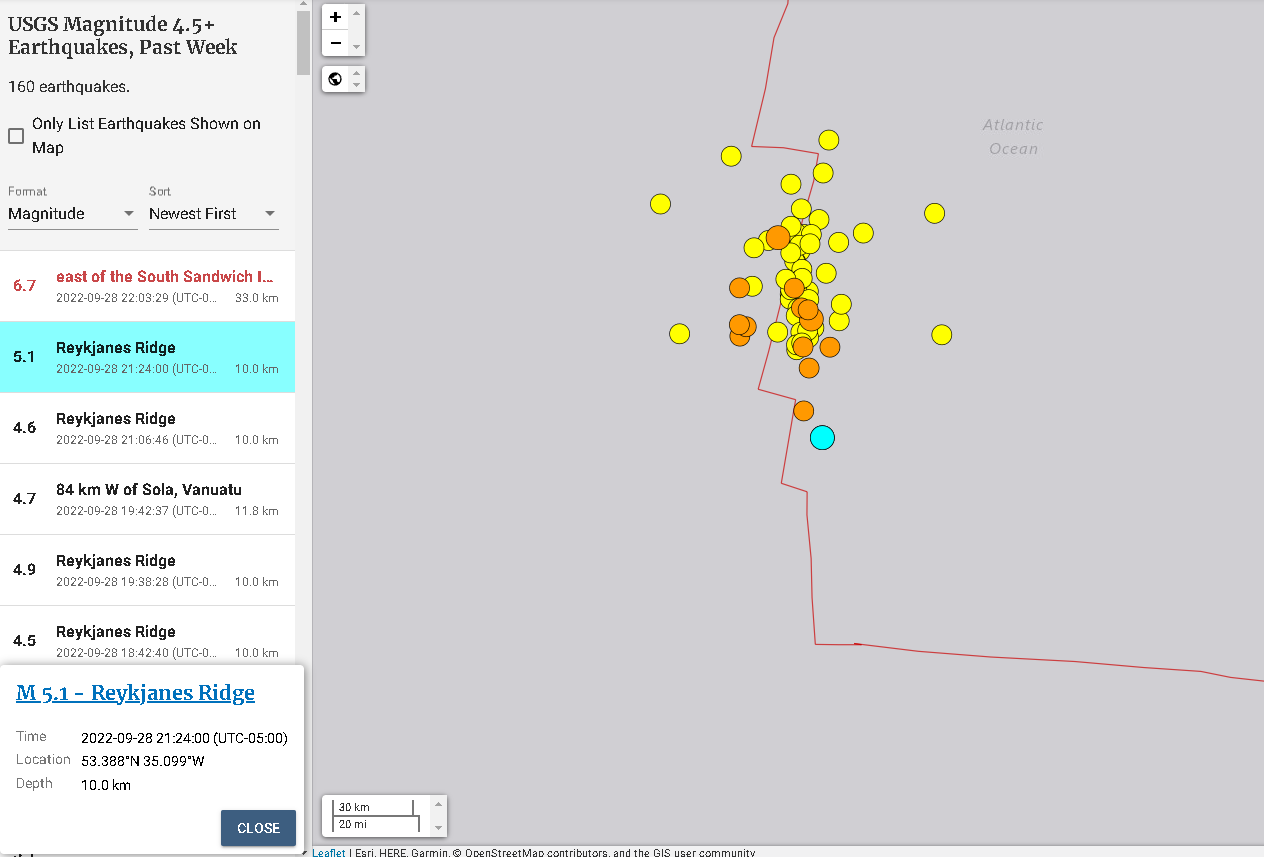The height and width of the screenshot is (857, 1264).
Task: Select the 4.7 W of Sola, Vanuatu earthquake
Action: [x=147, y=499]
